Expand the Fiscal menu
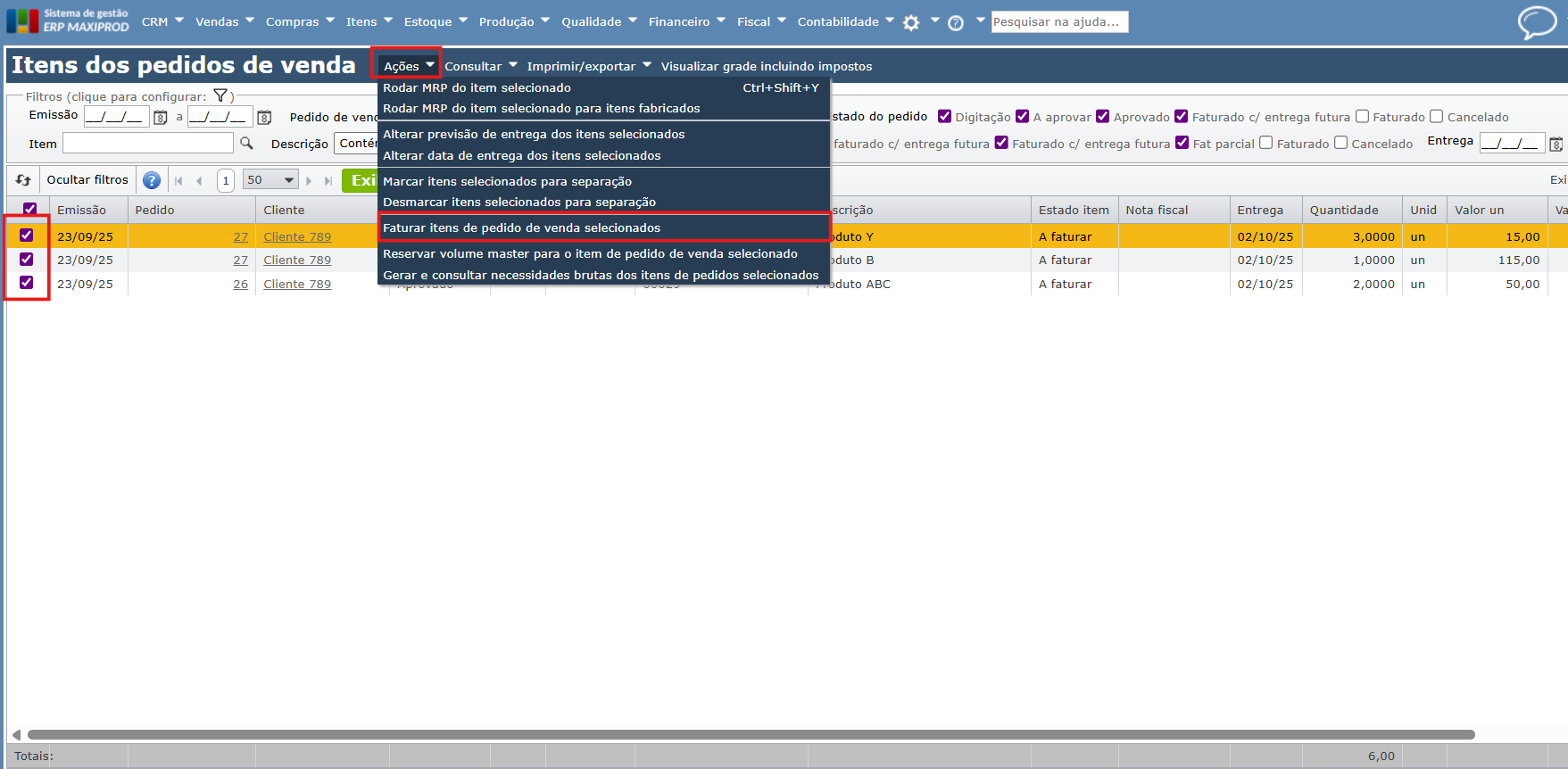This screenshot has width=1568, height=769. coord(761,21)
